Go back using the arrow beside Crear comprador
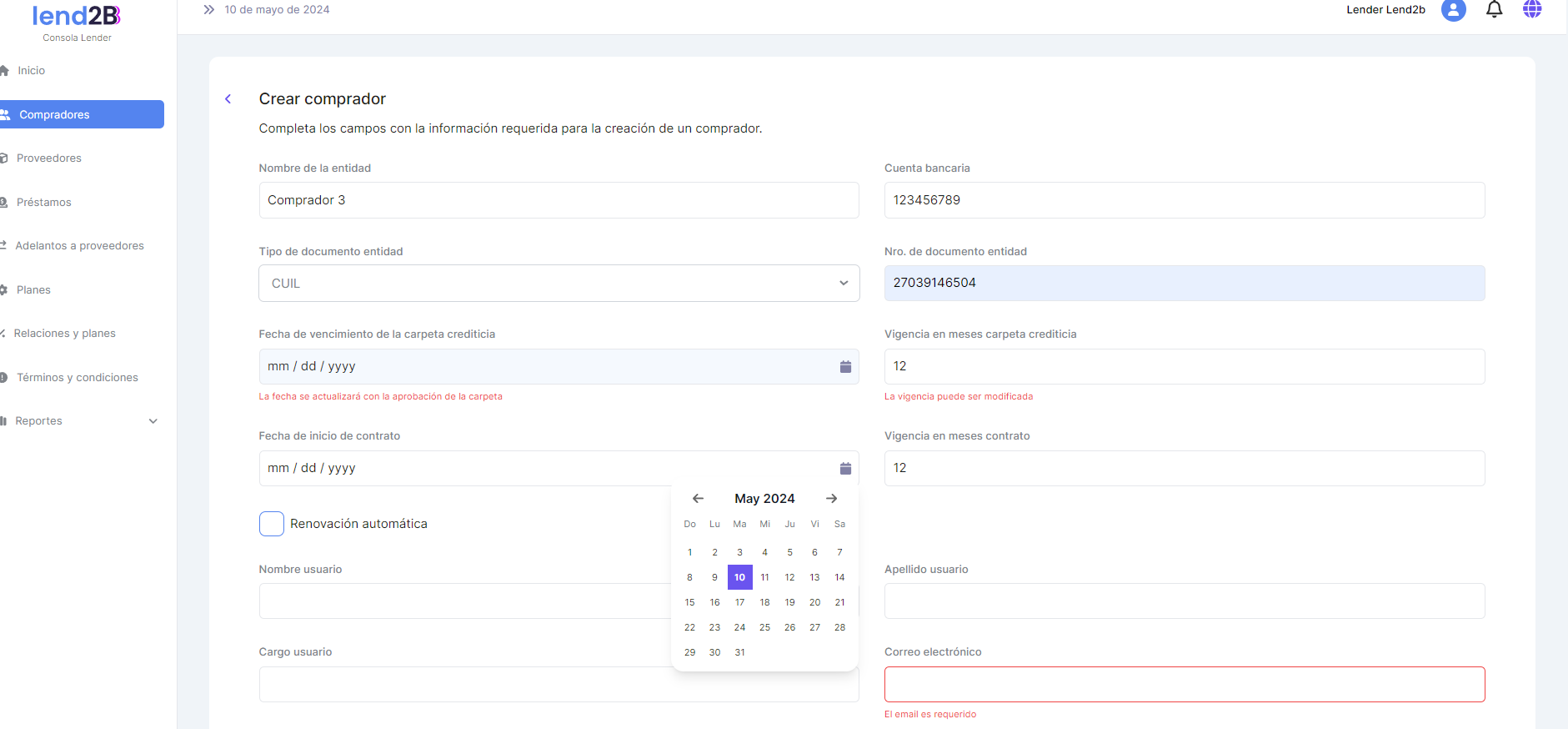This screenshot has height=729, width=1568. click(x=228, y=99)
